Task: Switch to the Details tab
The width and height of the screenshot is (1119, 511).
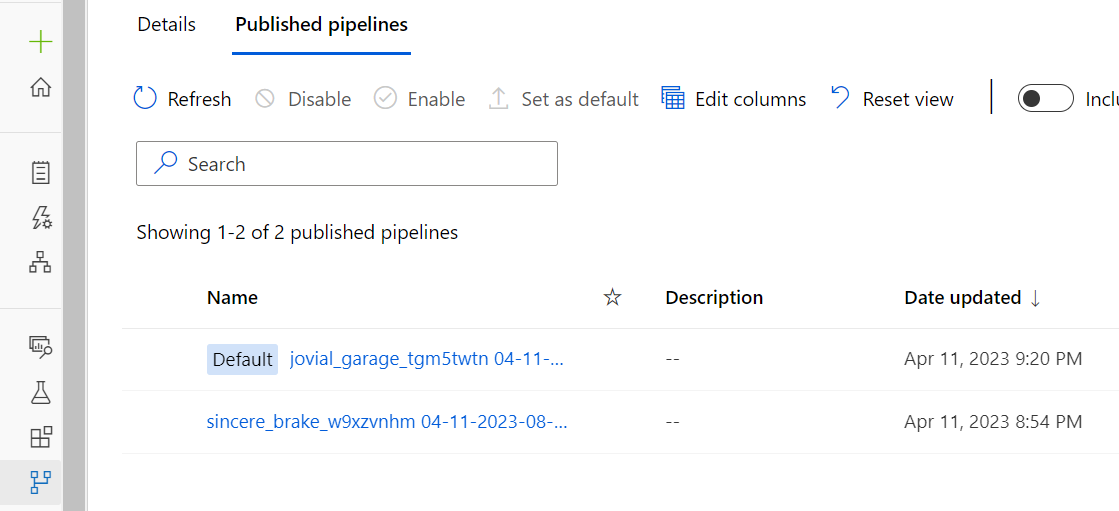Action: click(166, 24)
